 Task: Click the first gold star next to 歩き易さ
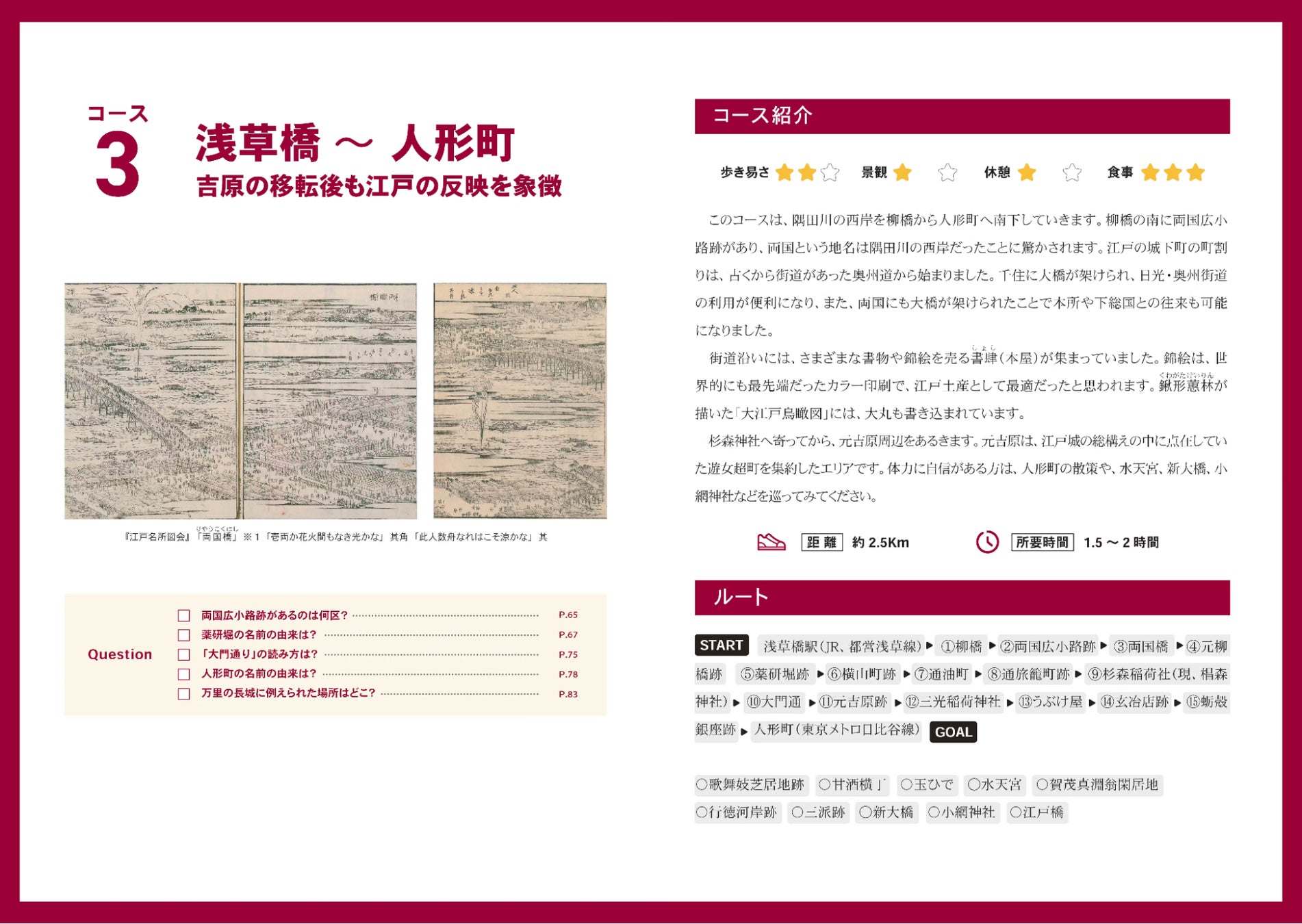784,172
